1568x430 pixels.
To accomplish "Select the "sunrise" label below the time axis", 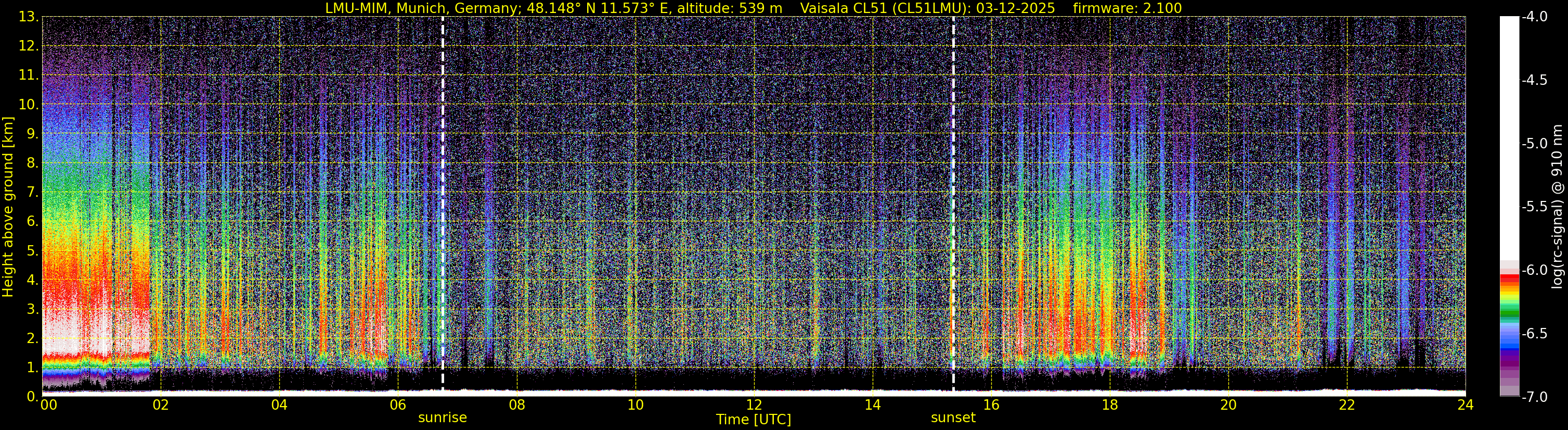I will pyautogui.click(x=442, y=418).
